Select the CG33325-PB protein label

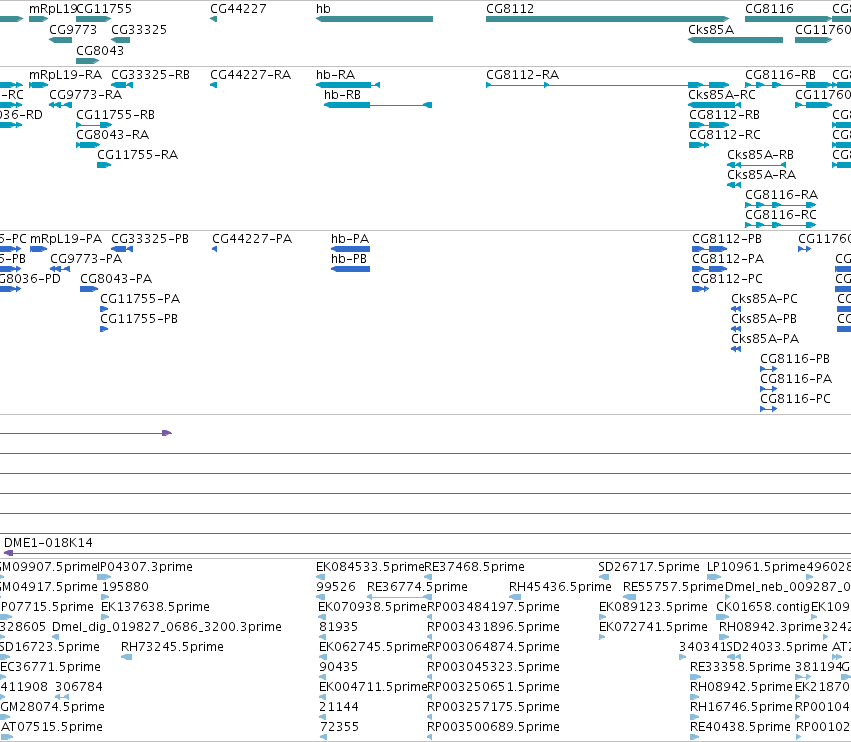(x=150, y=239)
